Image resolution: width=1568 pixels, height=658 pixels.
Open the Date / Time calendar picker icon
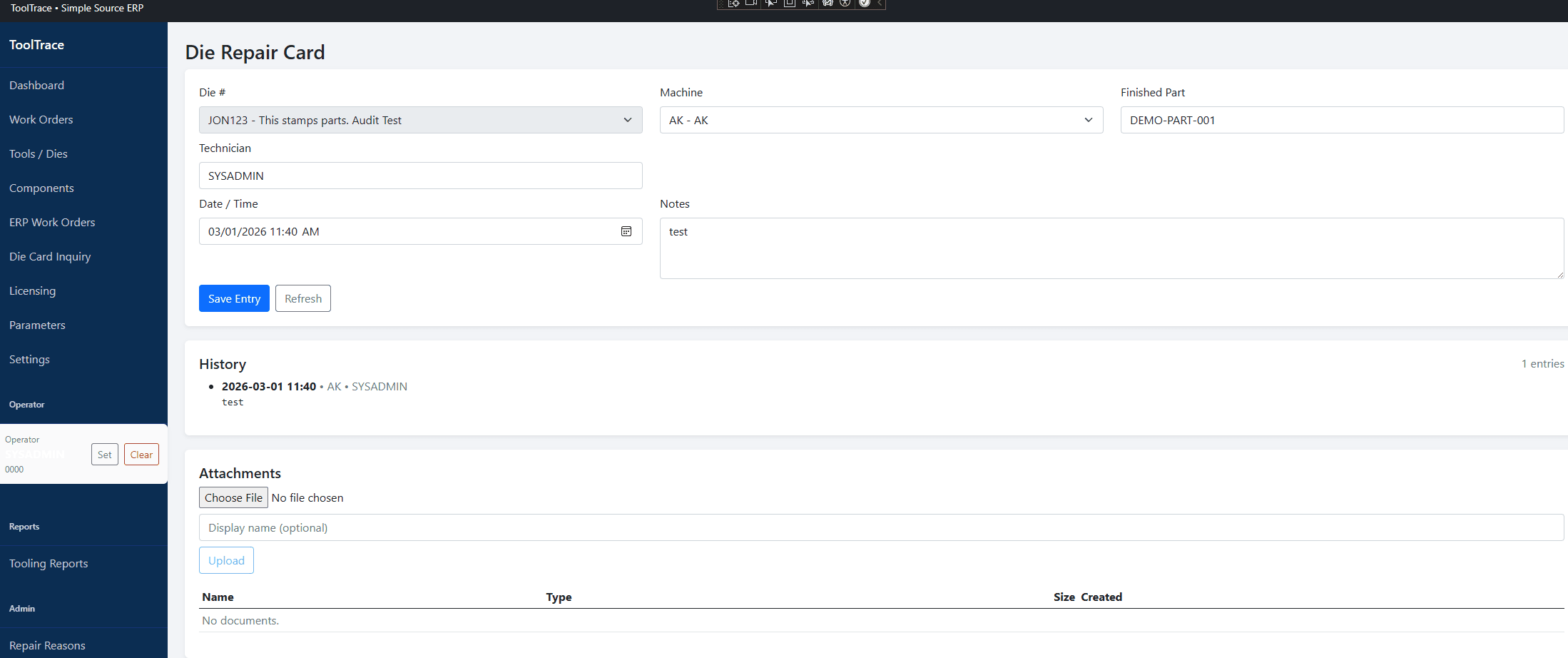(626, 231)
